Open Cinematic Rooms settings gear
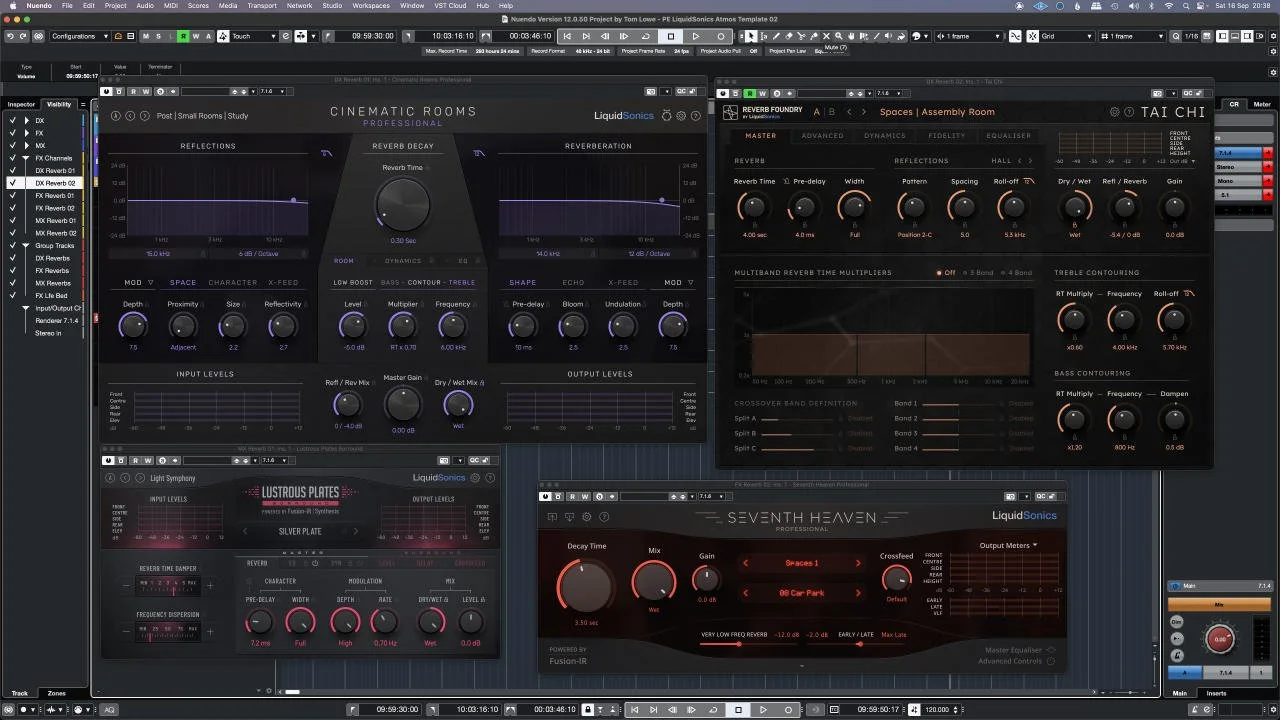 coord(681,116)
